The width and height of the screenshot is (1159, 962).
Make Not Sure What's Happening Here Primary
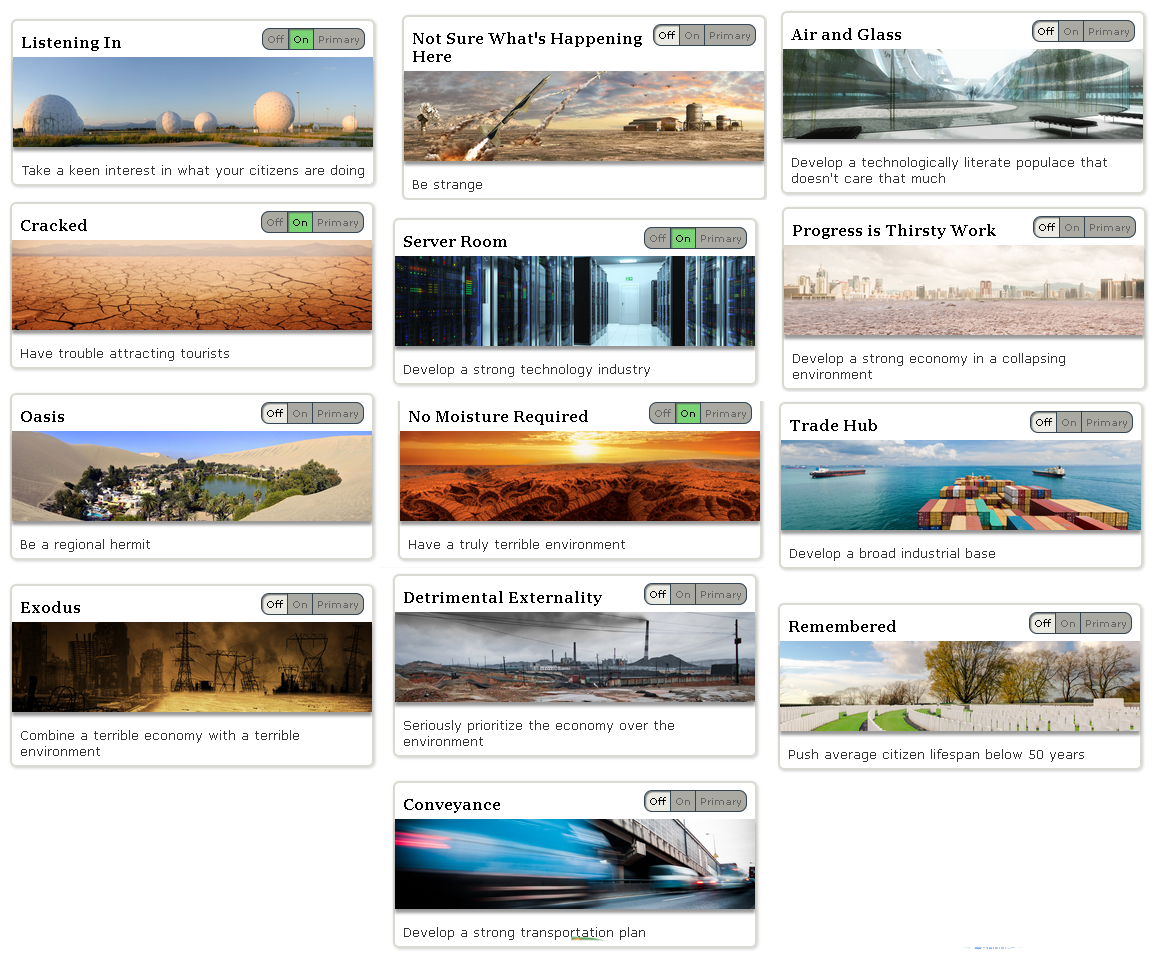click(x=730, y=35)
